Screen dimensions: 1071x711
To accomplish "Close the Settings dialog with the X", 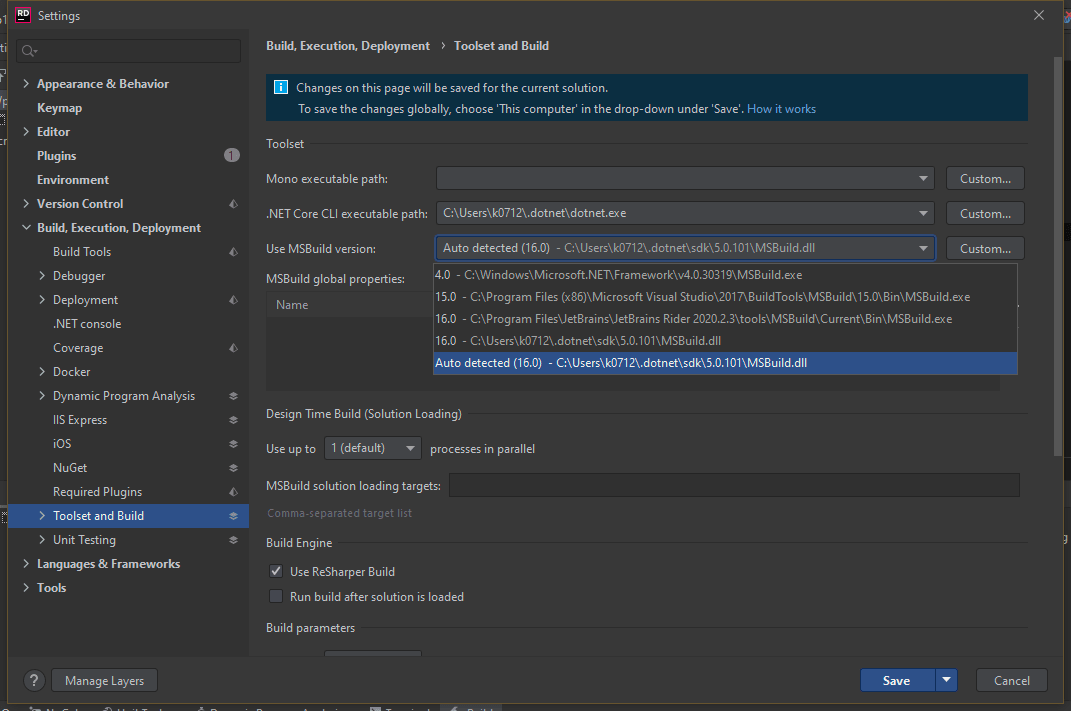I will [x=1039, y=15].
